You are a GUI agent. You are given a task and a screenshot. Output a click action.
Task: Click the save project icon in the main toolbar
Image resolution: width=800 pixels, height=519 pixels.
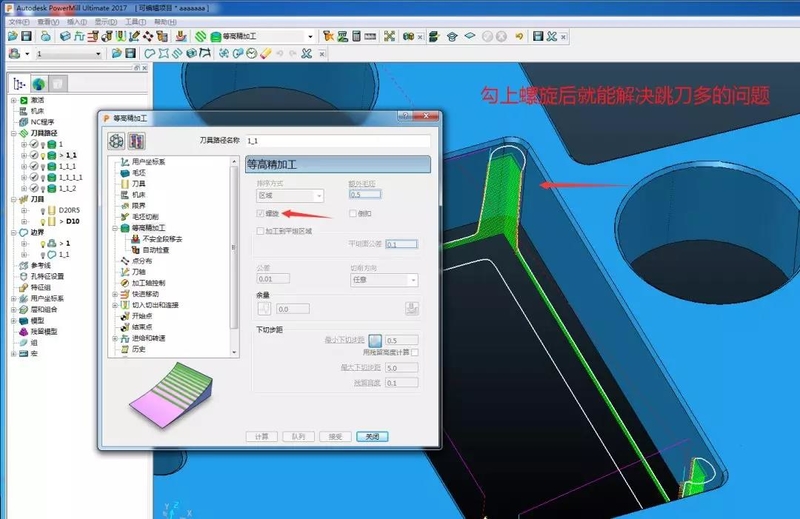[x=27, y=36]
